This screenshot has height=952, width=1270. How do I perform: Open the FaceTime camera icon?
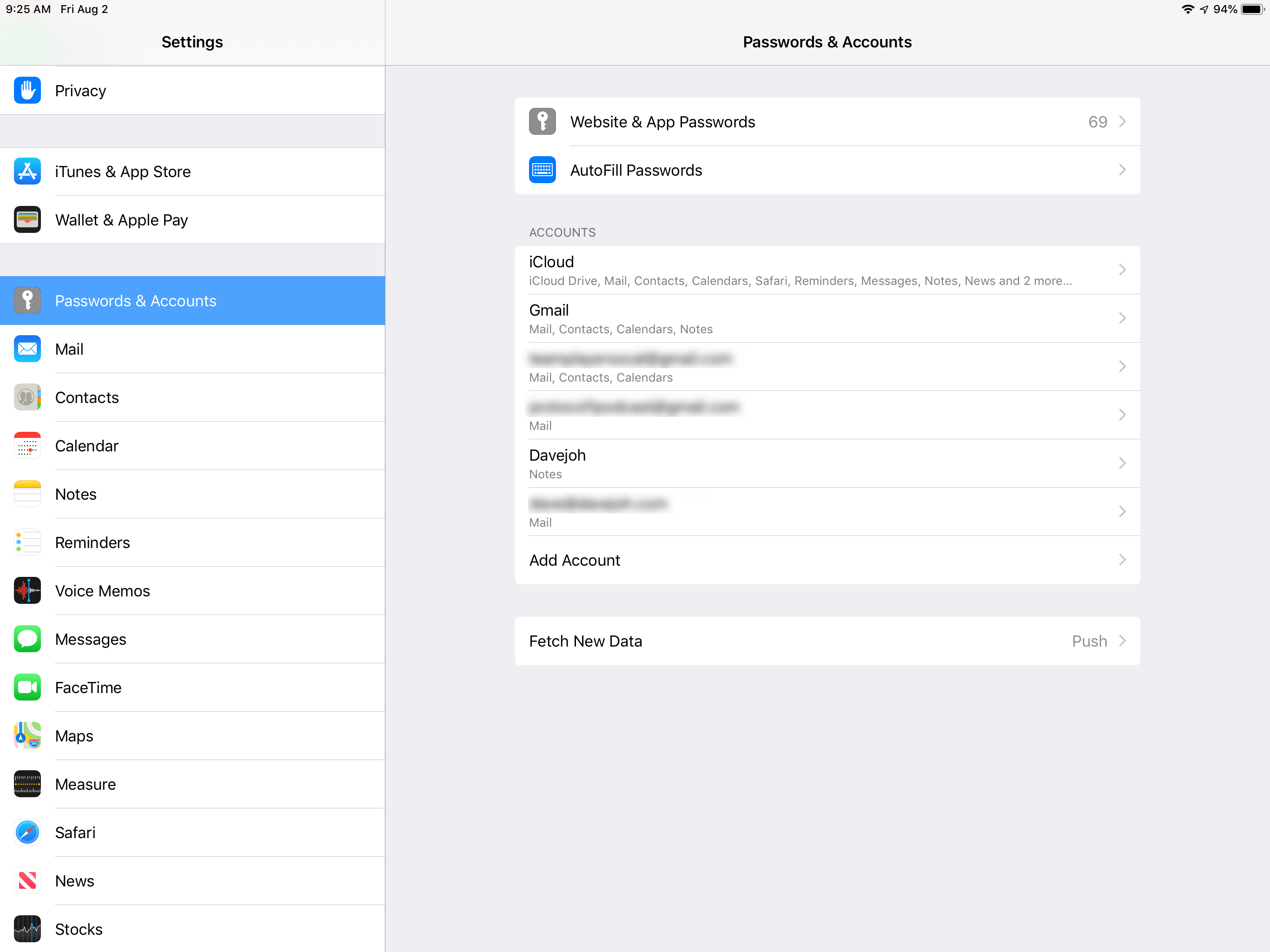[27, 688]
